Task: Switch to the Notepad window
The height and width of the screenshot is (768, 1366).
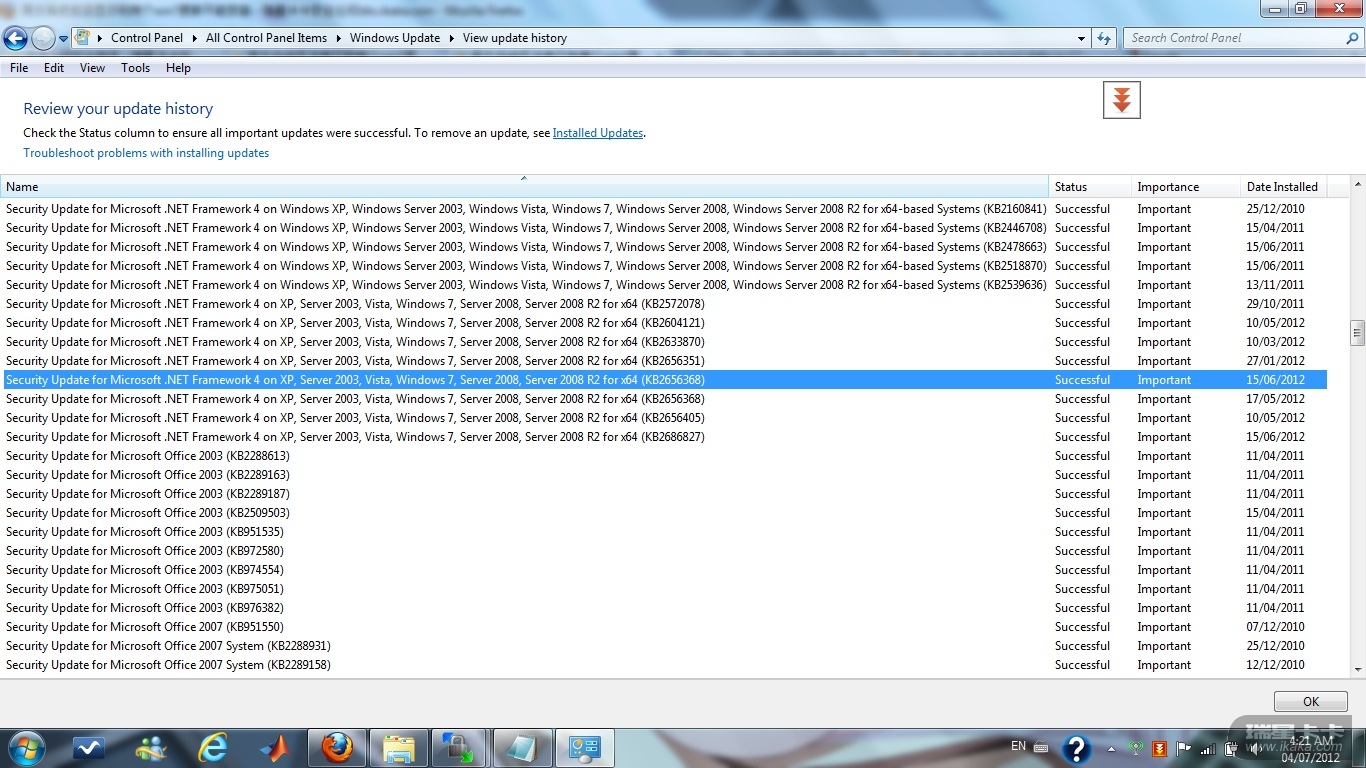Action: point(523,748)
